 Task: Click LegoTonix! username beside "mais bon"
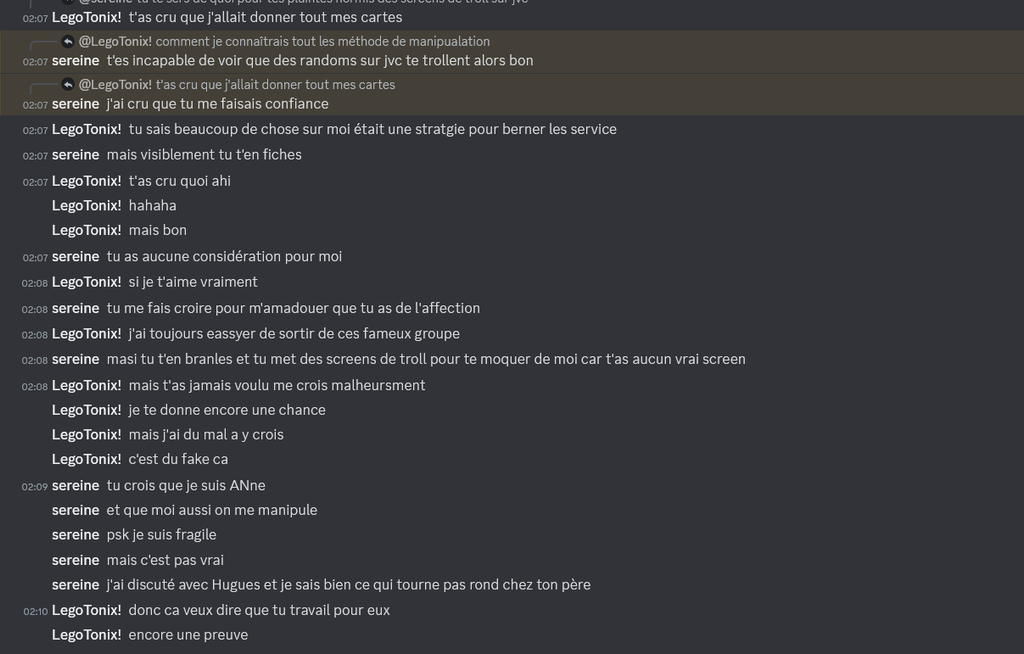(86, 230)
